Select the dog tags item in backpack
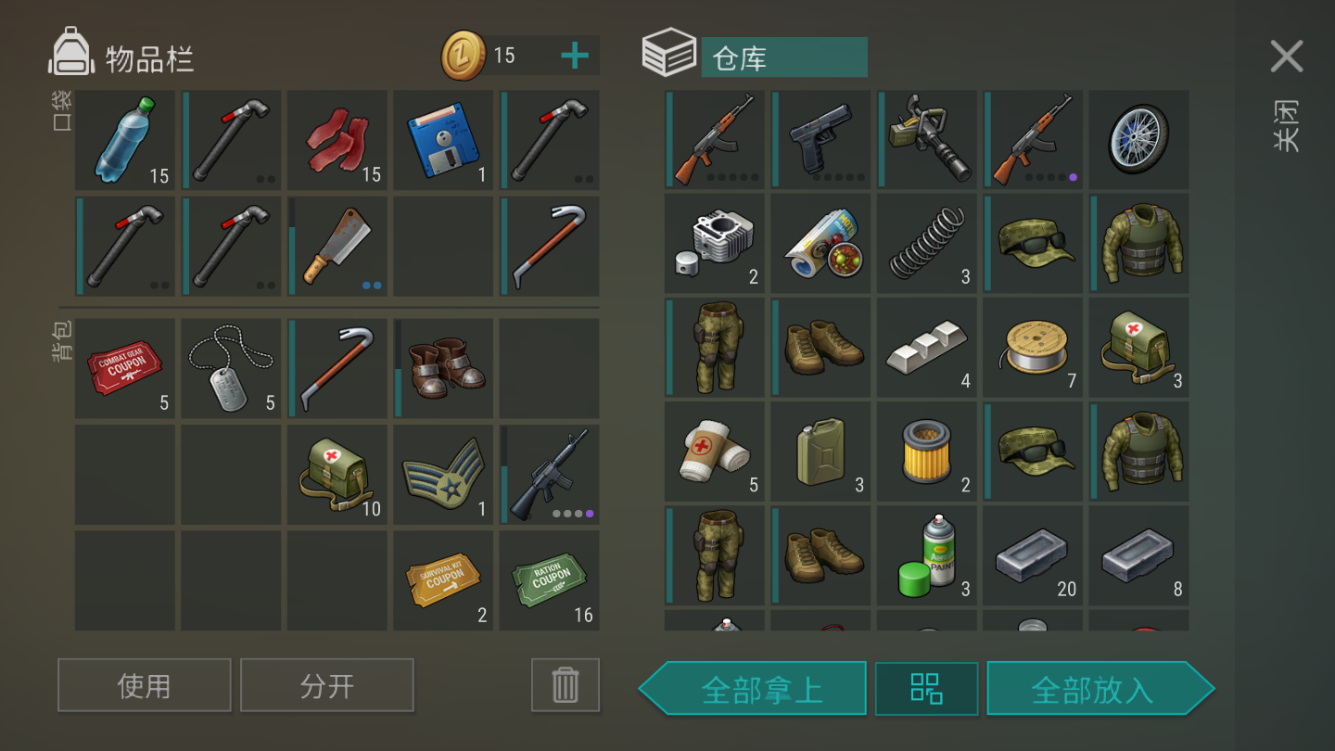 231,368
